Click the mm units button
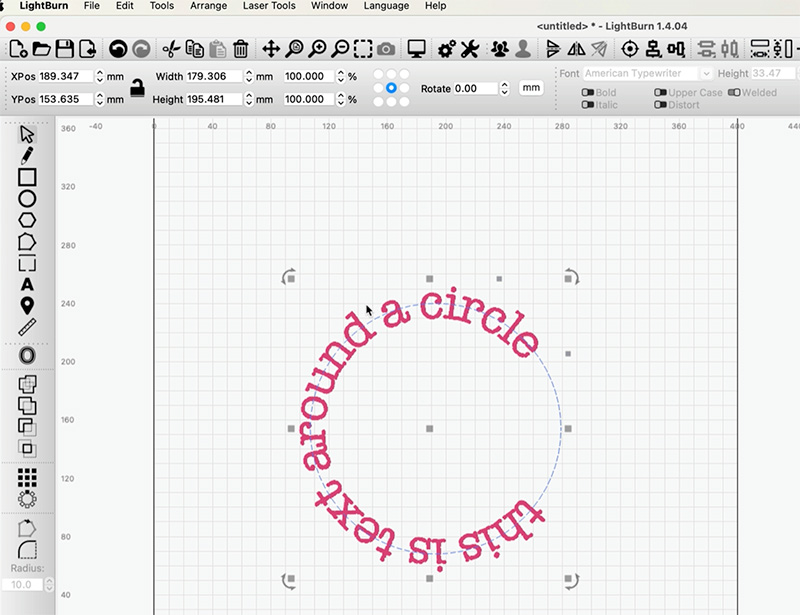The width and height of the screenshot is (800, 615). click(x=531, y=88)
